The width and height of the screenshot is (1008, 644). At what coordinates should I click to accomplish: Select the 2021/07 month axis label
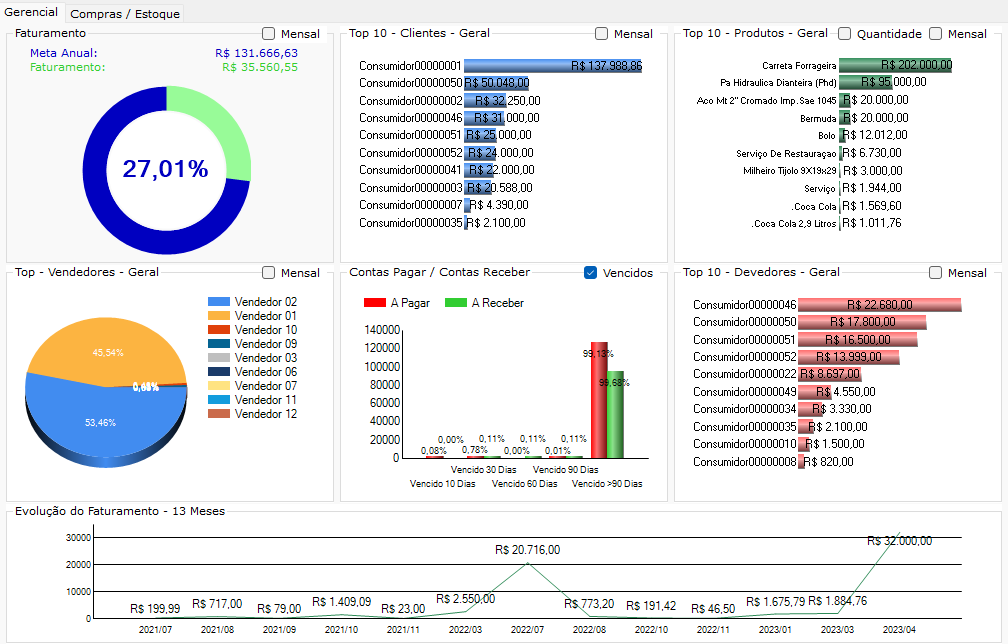click(x=156, y=630)
